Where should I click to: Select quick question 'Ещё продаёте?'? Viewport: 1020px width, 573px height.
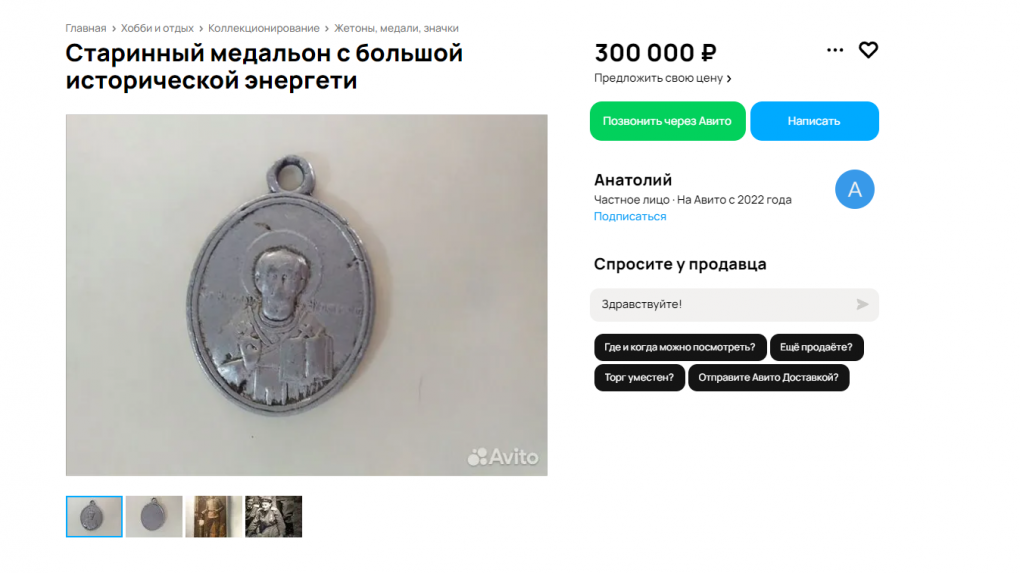tap(816, 347)
